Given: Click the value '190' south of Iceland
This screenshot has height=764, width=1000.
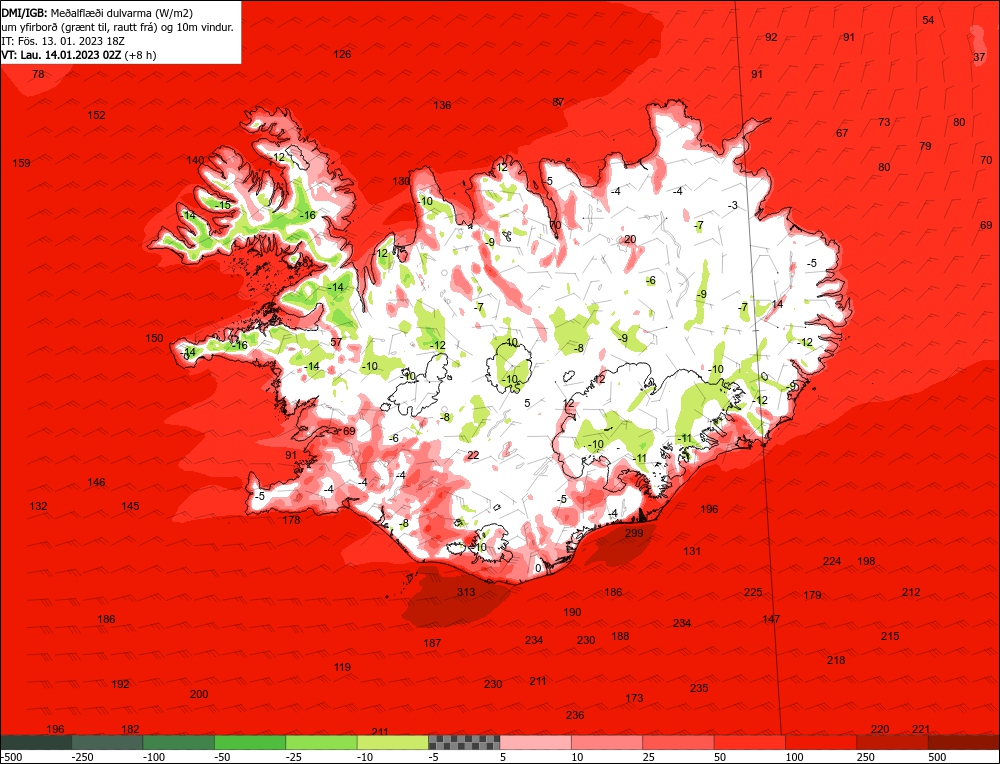Looking at the screenshot, I should [x=572, y=612].
